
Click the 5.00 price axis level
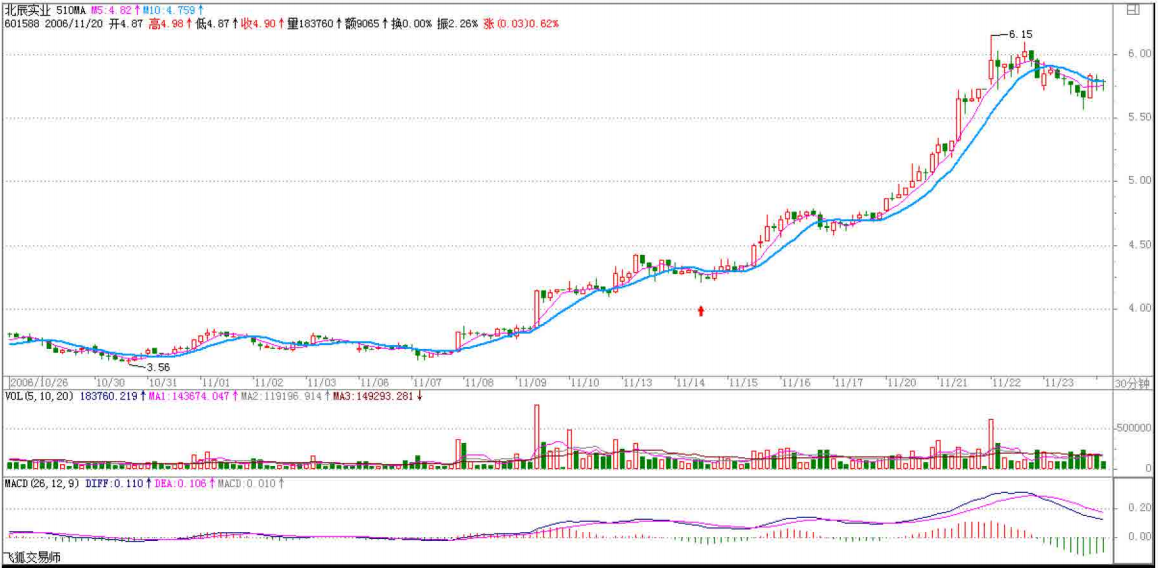tap(1131, 181)
